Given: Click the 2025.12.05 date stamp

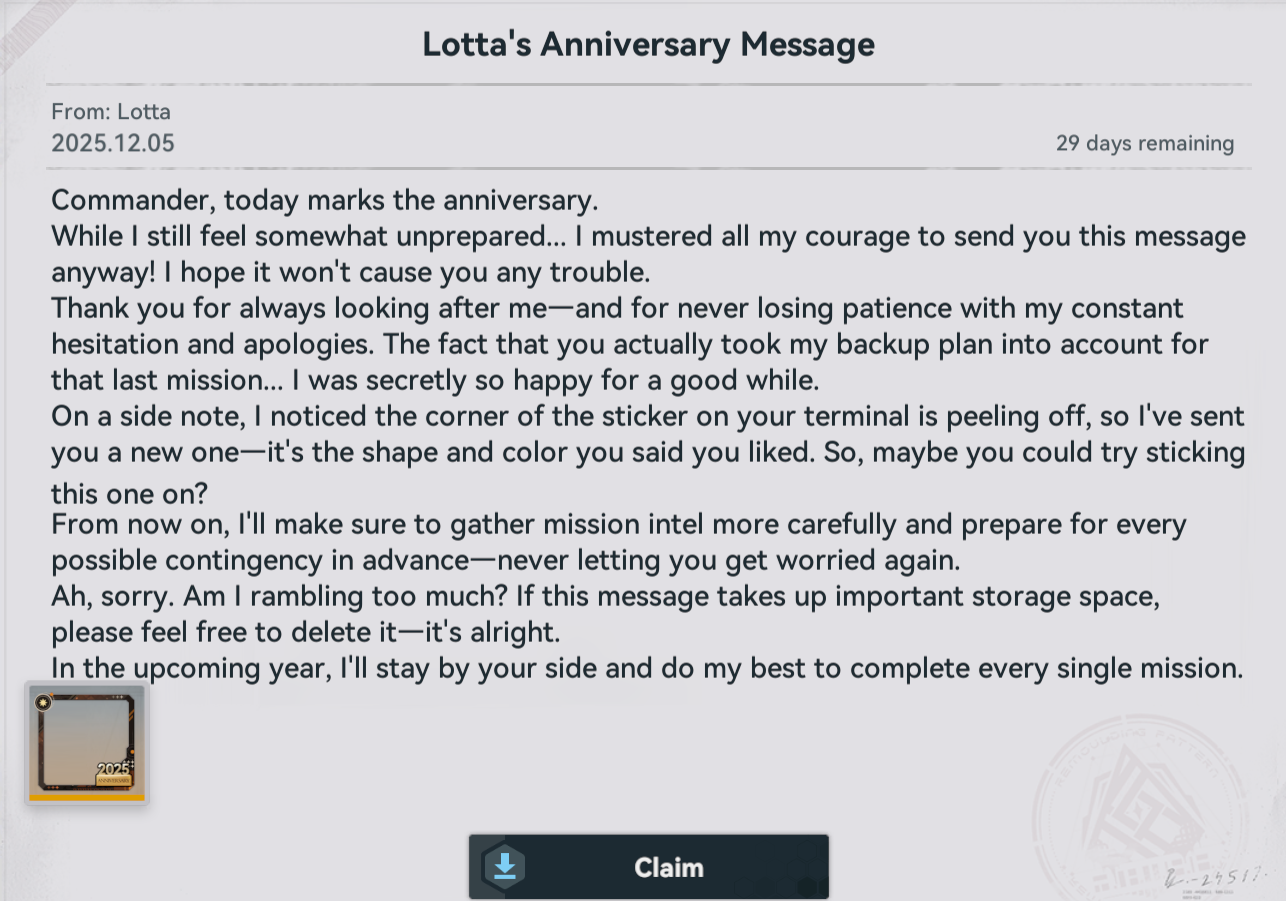Looking at the screenshot, I should (113, 143).
